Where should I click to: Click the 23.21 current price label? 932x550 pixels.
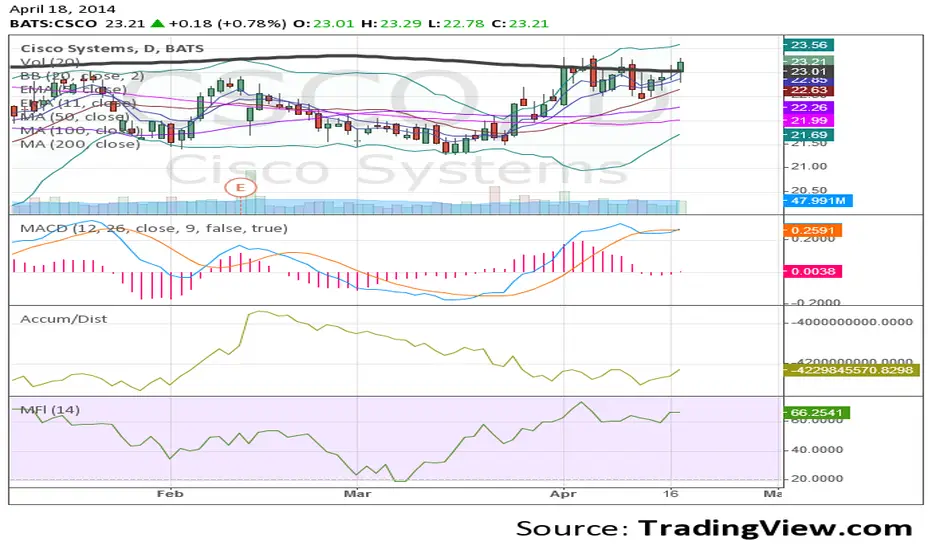[809, 61]
